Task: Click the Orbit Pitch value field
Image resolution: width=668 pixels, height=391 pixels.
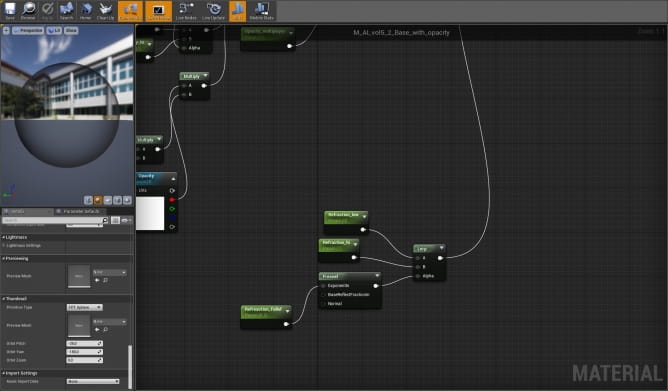Action: [x=84, y=343]
